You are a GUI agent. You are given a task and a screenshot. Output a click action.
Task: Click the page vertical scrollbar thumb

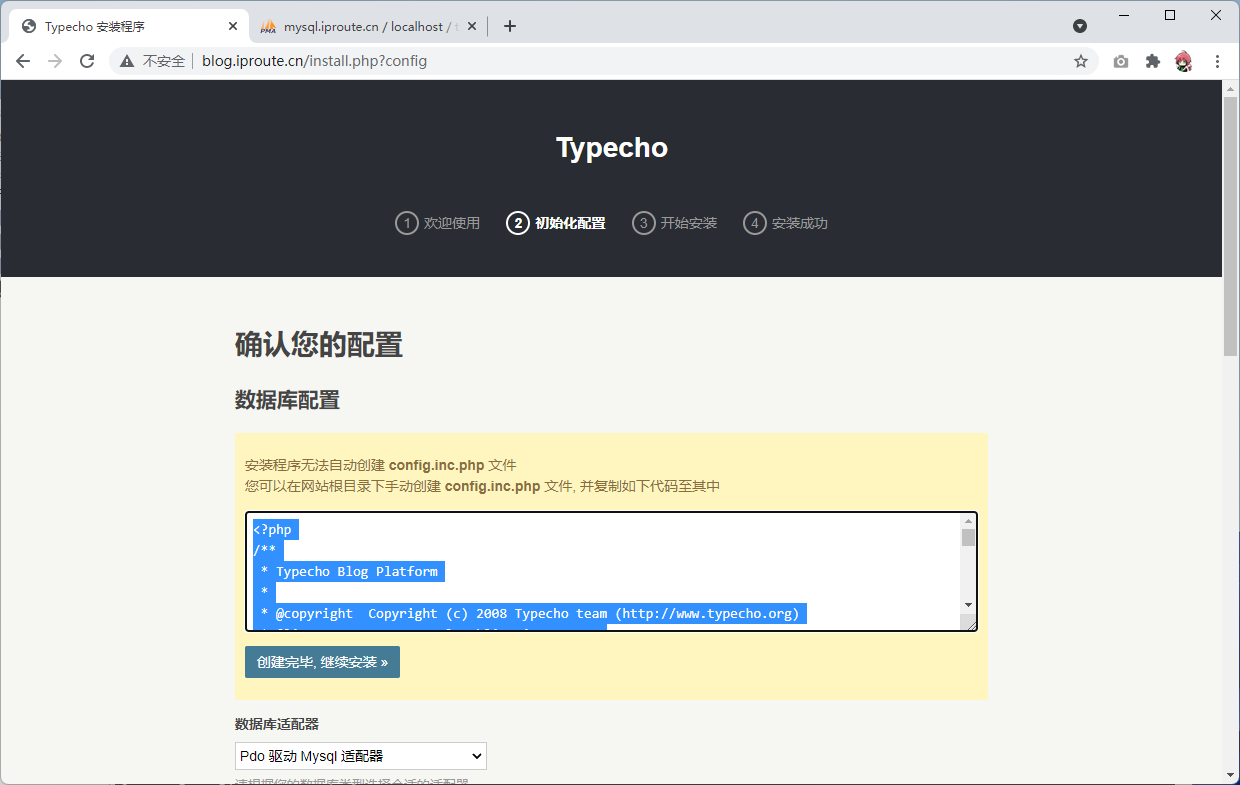click(x=1231, y=227)
